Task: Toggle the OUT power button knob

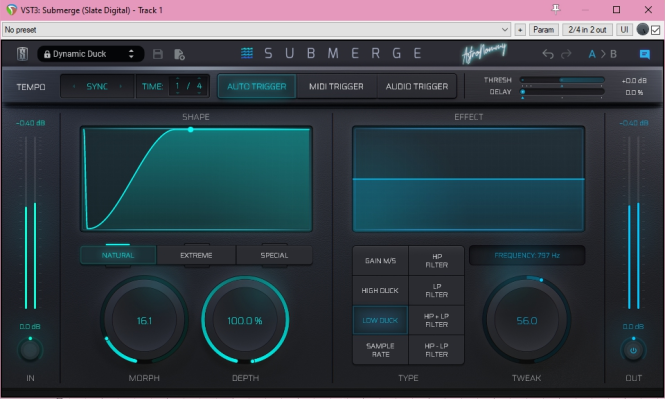Action: [x=633, y=350]
